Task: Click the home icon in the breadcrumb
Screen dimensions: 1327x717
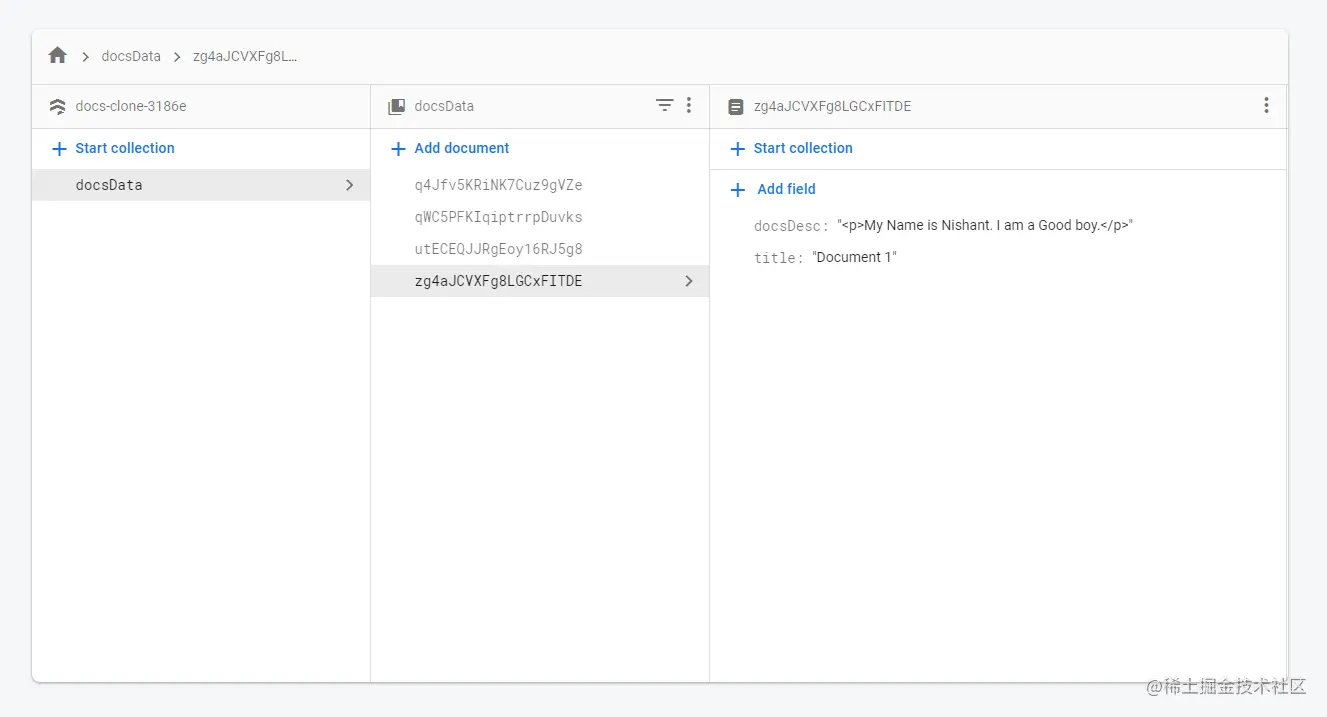Action: [57, 55]
